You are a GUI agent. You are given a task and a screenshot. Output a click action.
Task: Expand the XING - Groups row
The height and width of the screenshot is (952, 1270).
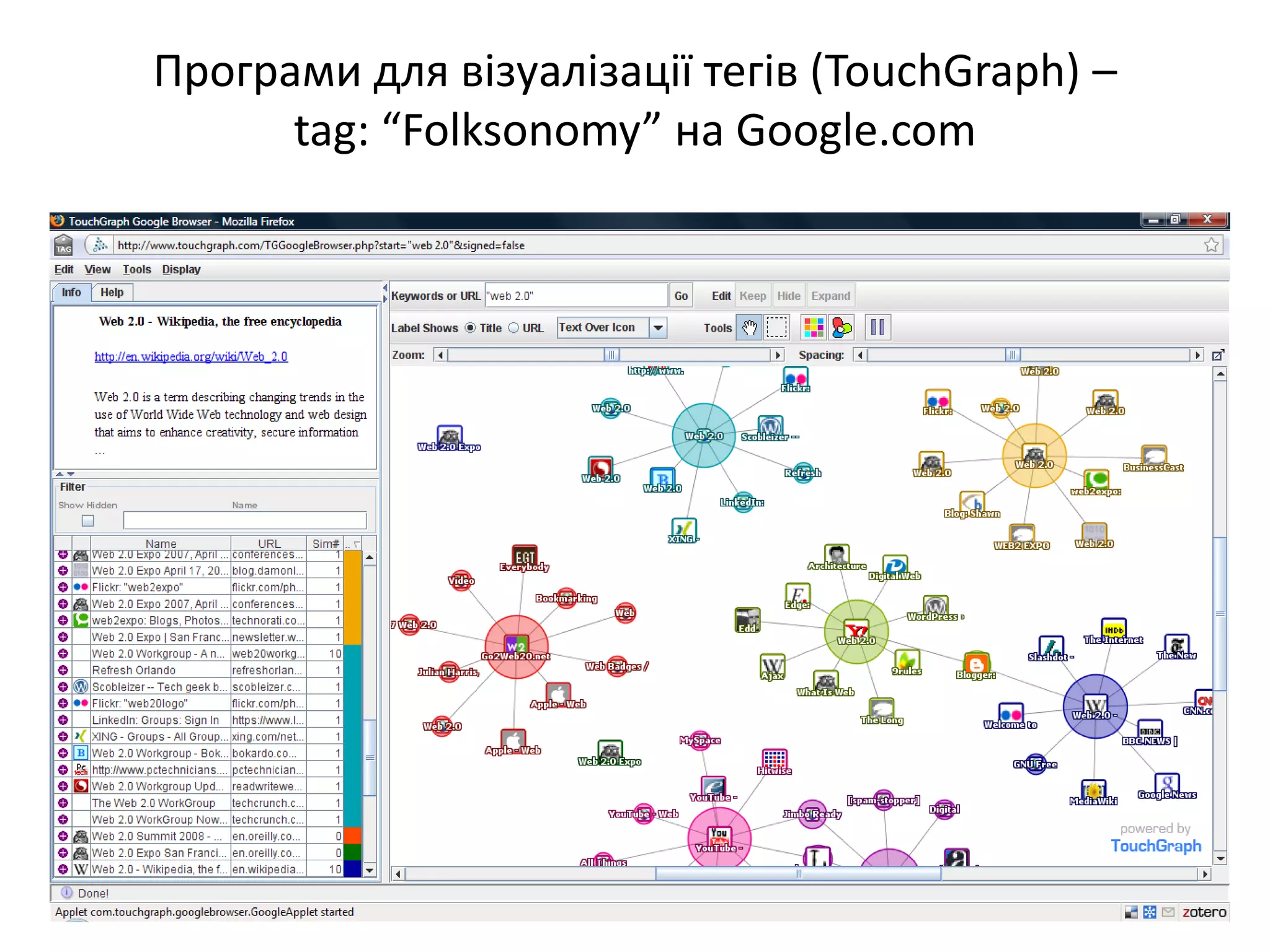(63, 736)
